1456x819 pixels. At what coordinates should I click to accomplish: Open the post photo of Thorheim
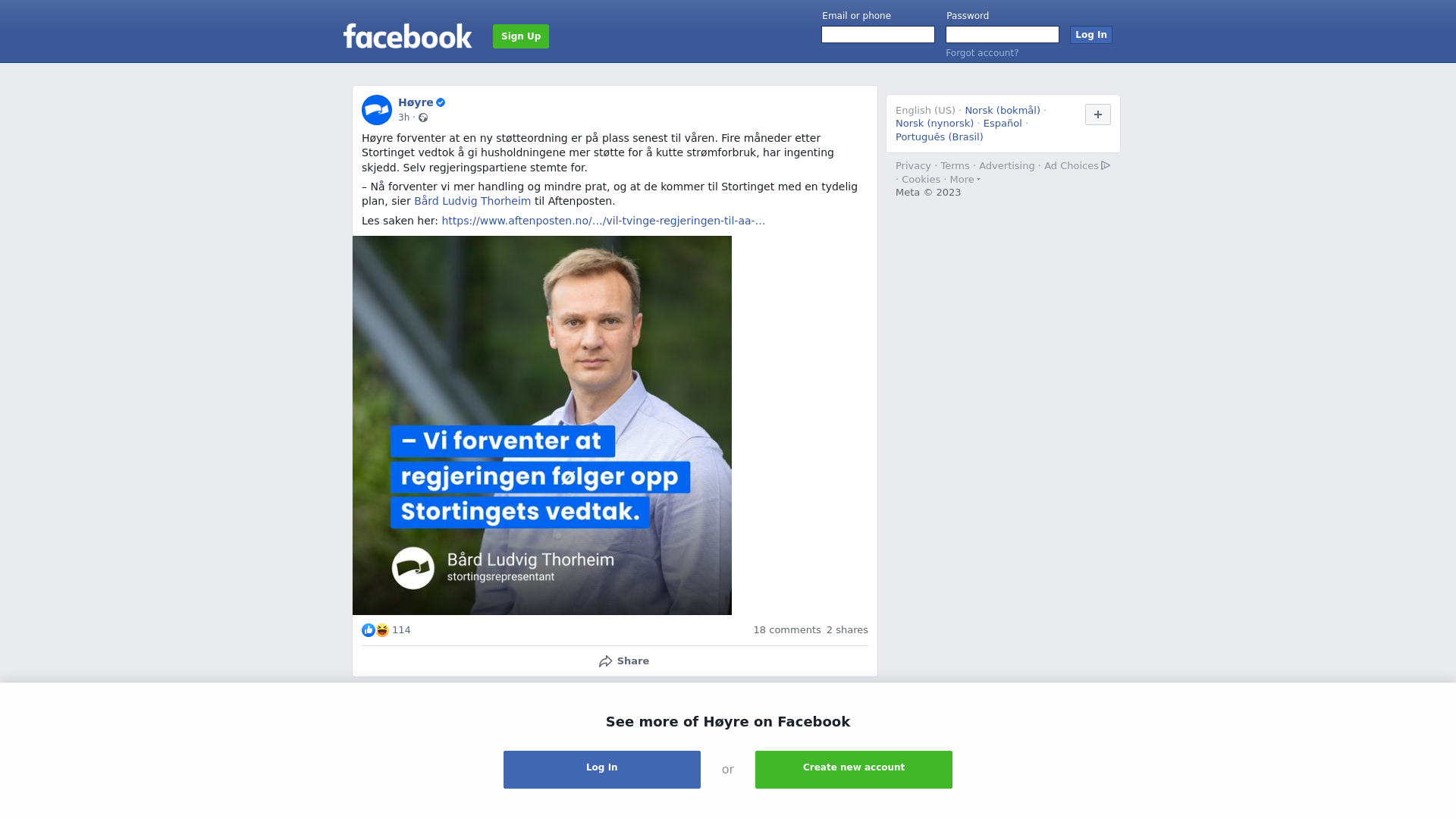[542, 425]
